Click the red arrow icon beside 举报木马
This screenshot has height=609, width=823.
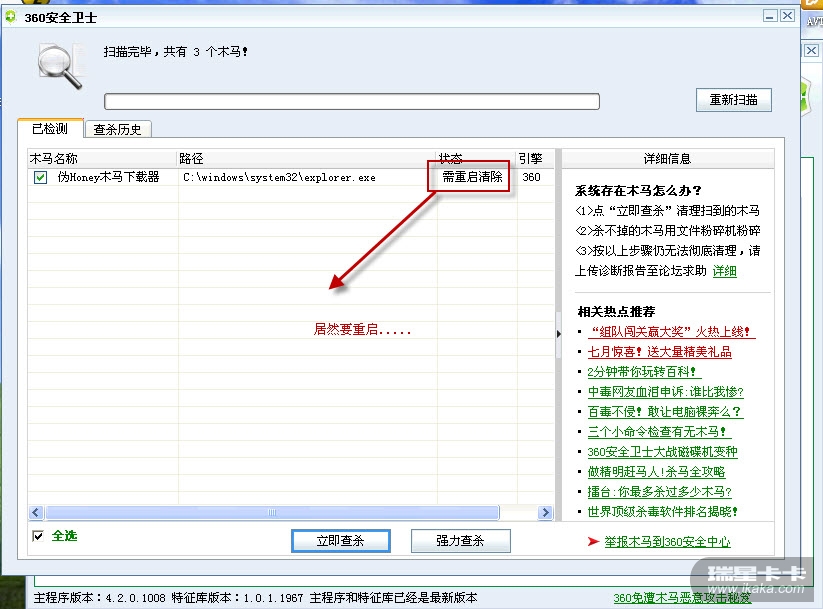[x=593, y=542]
